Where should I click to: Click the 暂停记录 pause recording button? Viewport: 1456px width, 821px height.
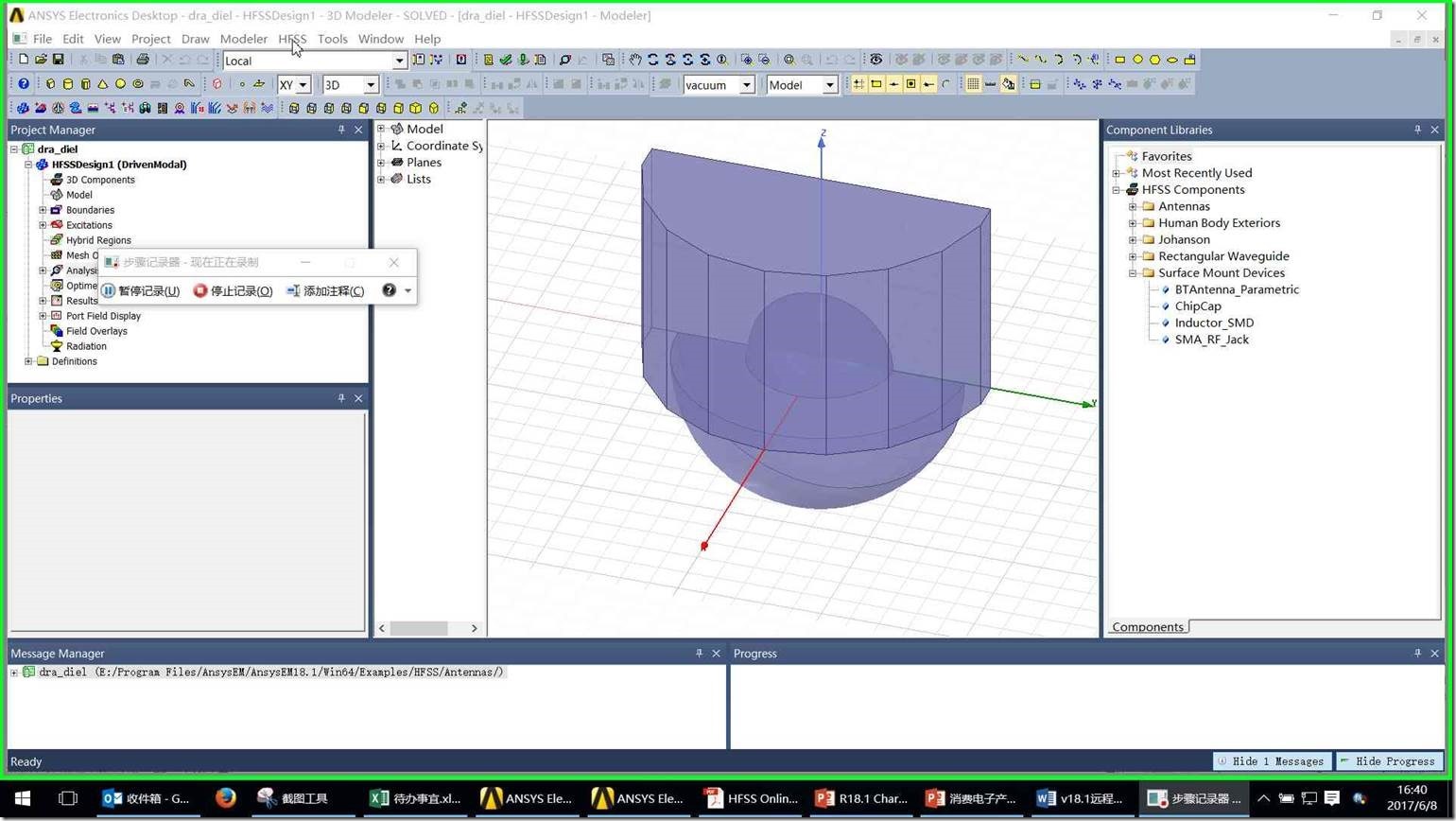141,290
